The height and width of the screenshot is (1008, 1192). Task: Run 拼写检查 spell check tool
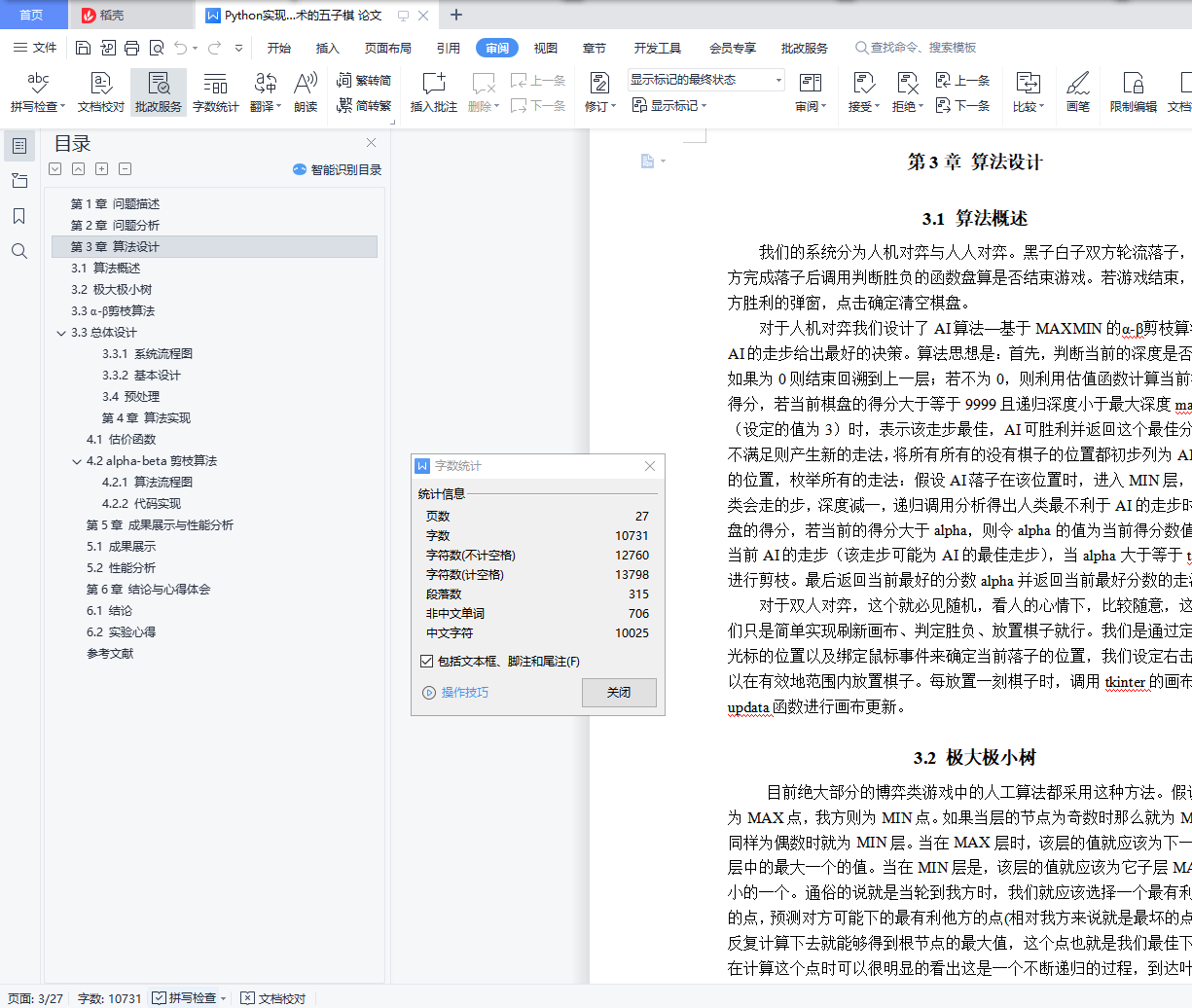pyautogui.click(x=38, y=92)
